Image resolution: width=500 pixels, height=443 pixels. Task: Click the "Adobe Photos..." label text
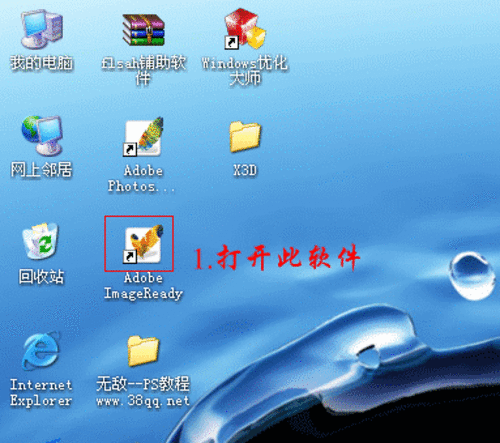(x=142, y=178)
